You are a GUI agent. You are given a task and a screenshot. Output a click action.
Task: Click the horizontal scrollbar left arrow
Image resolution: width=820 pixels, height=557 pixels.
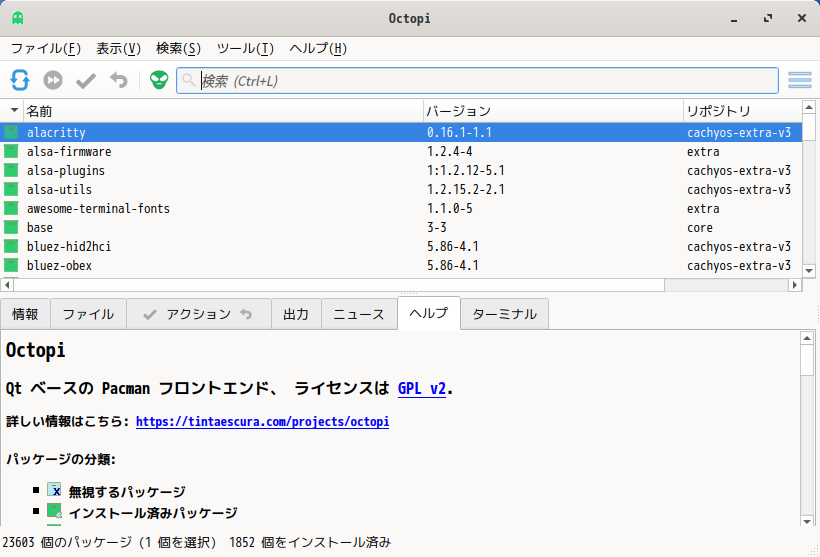point(7,285)
